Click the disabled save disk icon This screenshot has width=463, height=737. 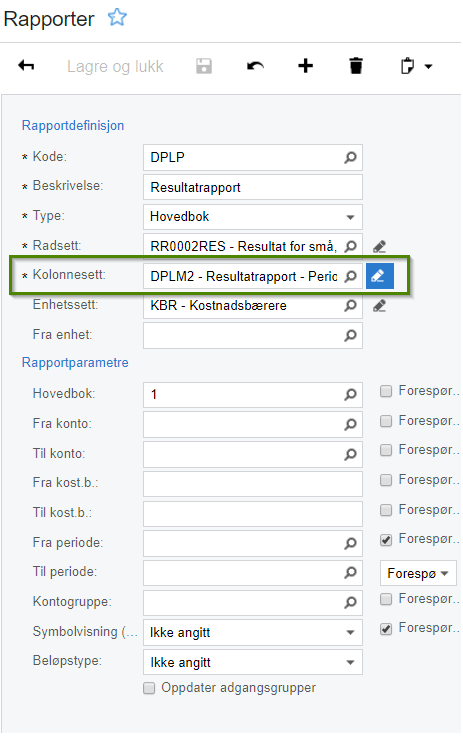tap(204, 66)
